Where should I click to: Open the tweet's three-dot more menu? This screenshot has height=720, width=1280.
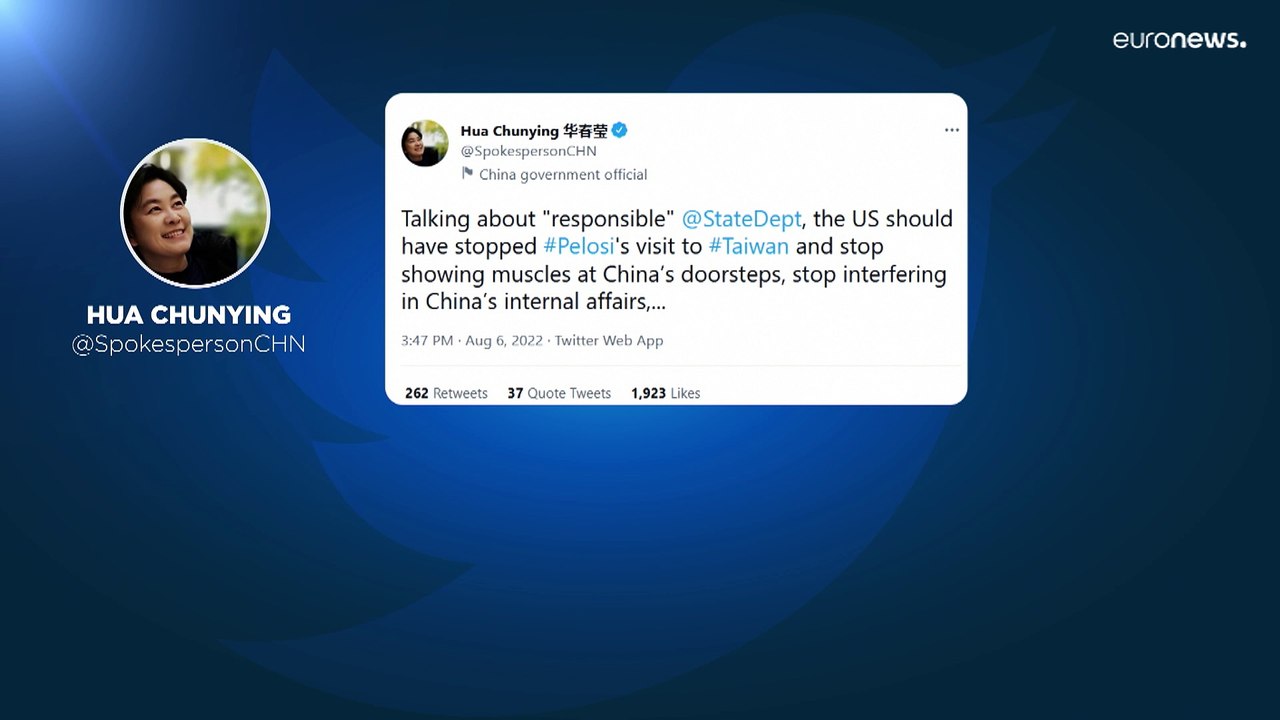[x=951, y=130]
